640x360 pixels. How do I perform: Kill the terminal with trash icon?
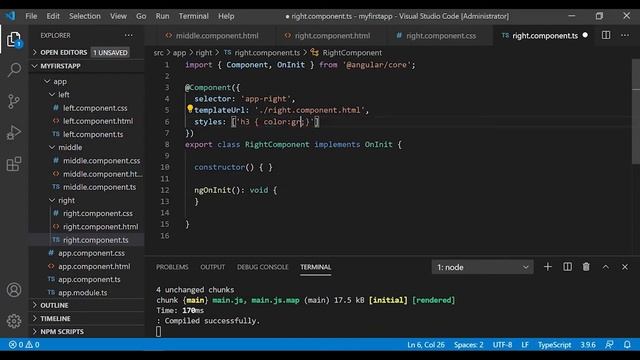click(586, 267)
